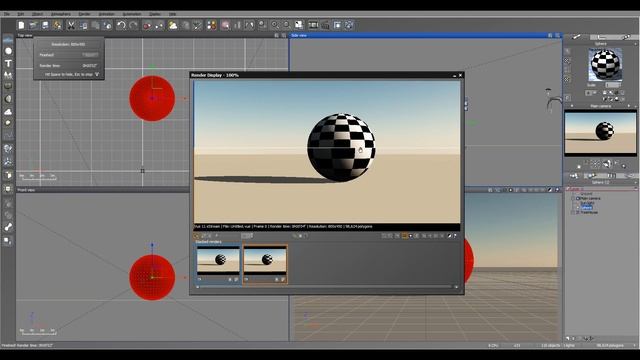The height and width of the screenshot is (360, 640).
Task: Close the Render Display window
Action: click(x=460, y=75)
